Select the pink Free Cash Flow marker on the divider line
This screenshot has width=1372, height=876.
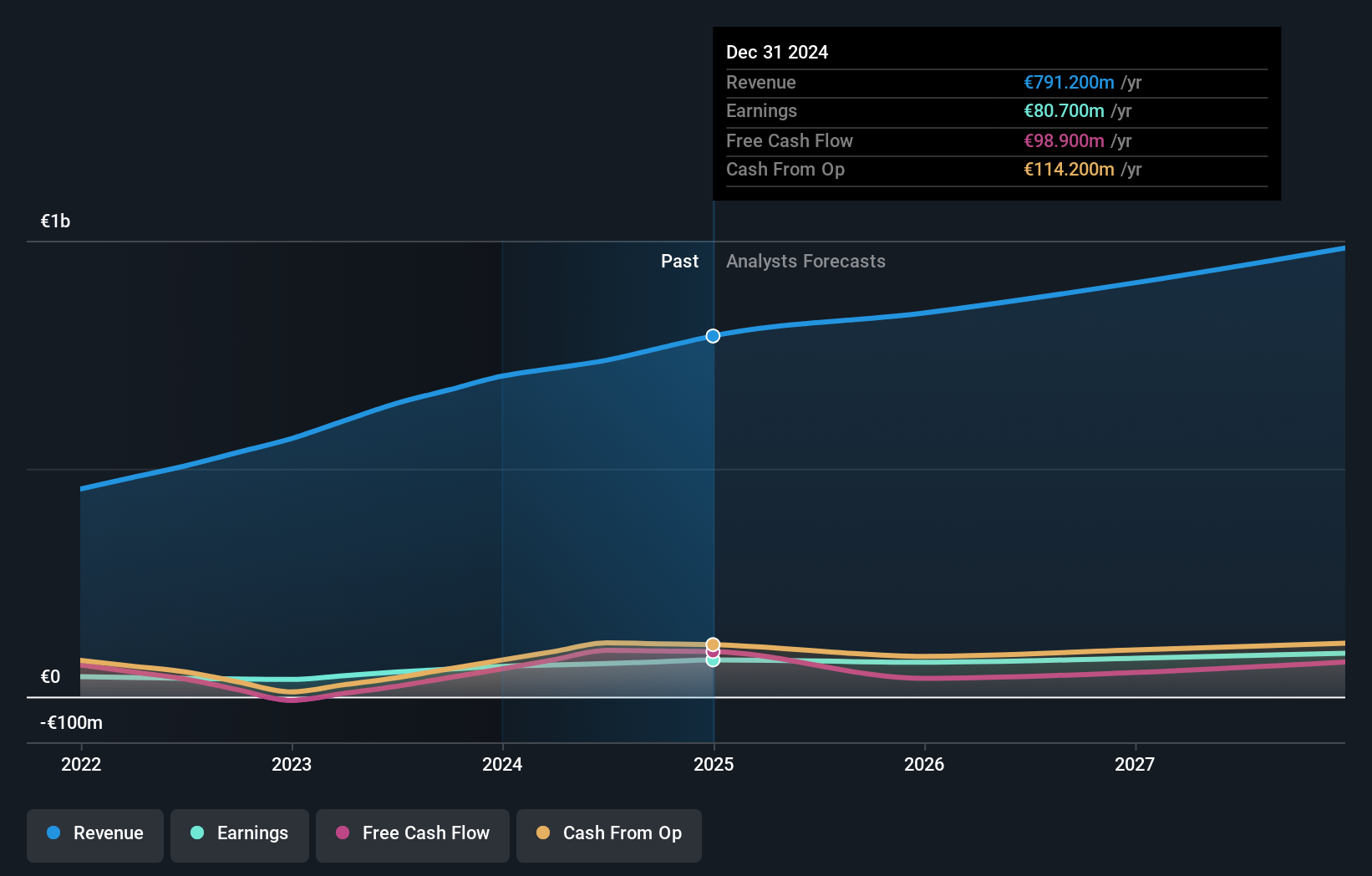pos(713,652)
